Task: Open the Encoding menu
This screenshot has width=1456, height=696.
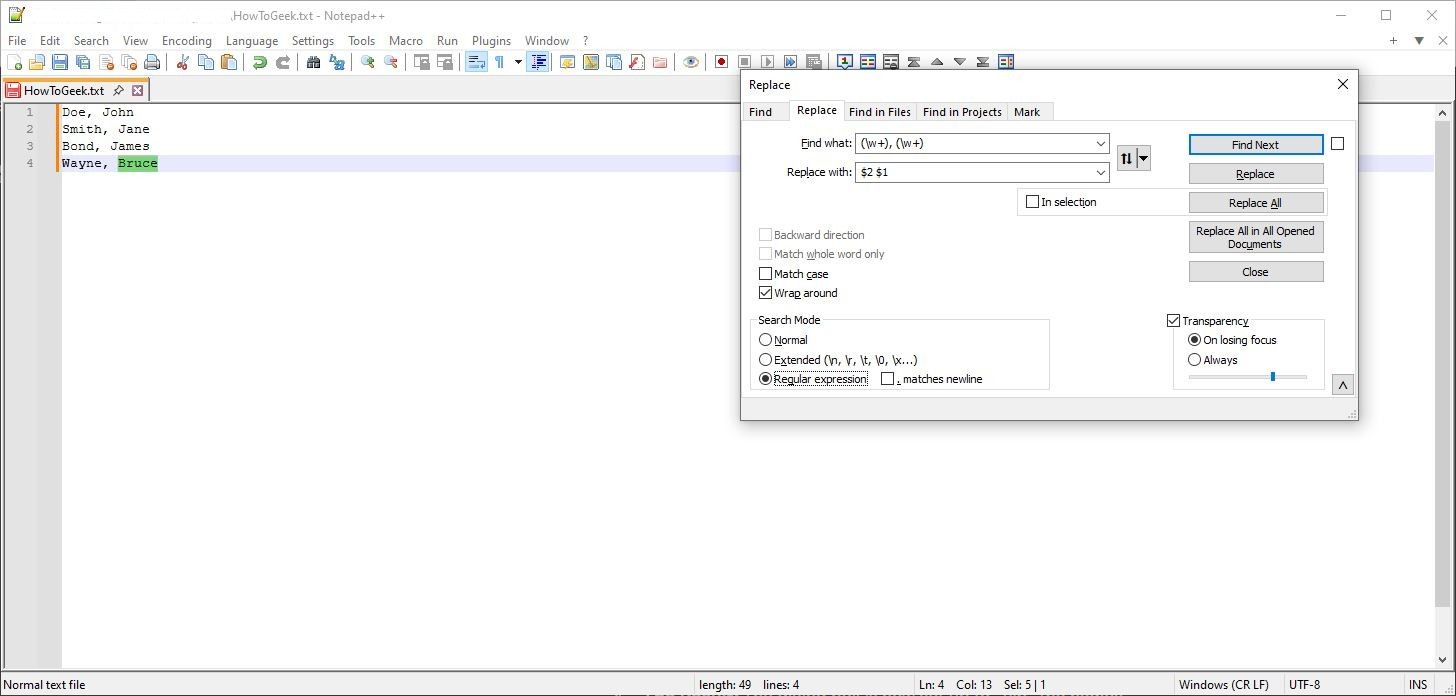Action: click(186, 41)
